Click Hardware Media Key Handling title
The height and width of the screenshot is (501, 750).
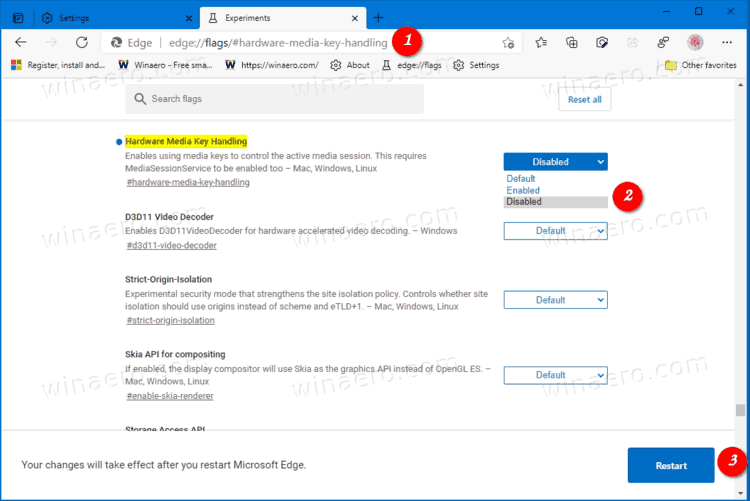[186, 141]
